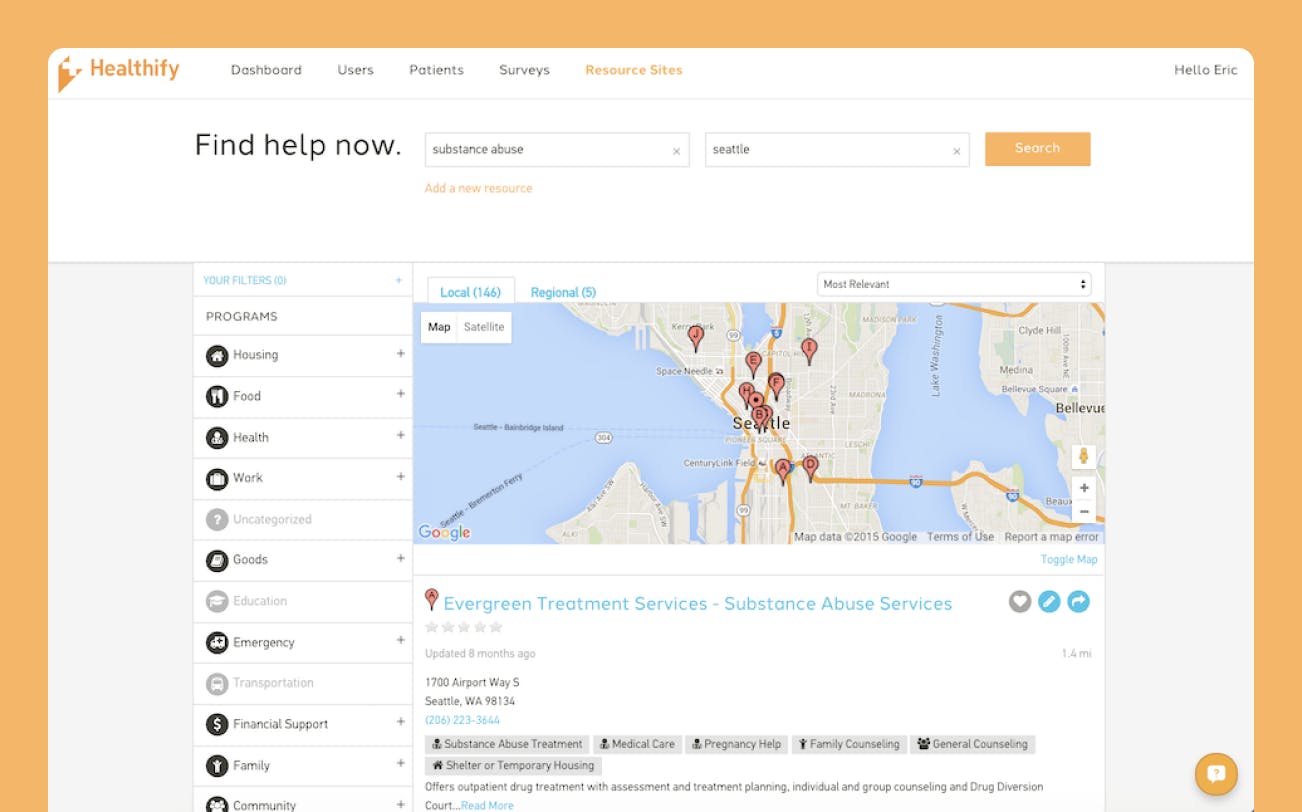1302x812 pixels.
Task: Click the Financial Support dollar icon
Action: [x=217, y=724]
